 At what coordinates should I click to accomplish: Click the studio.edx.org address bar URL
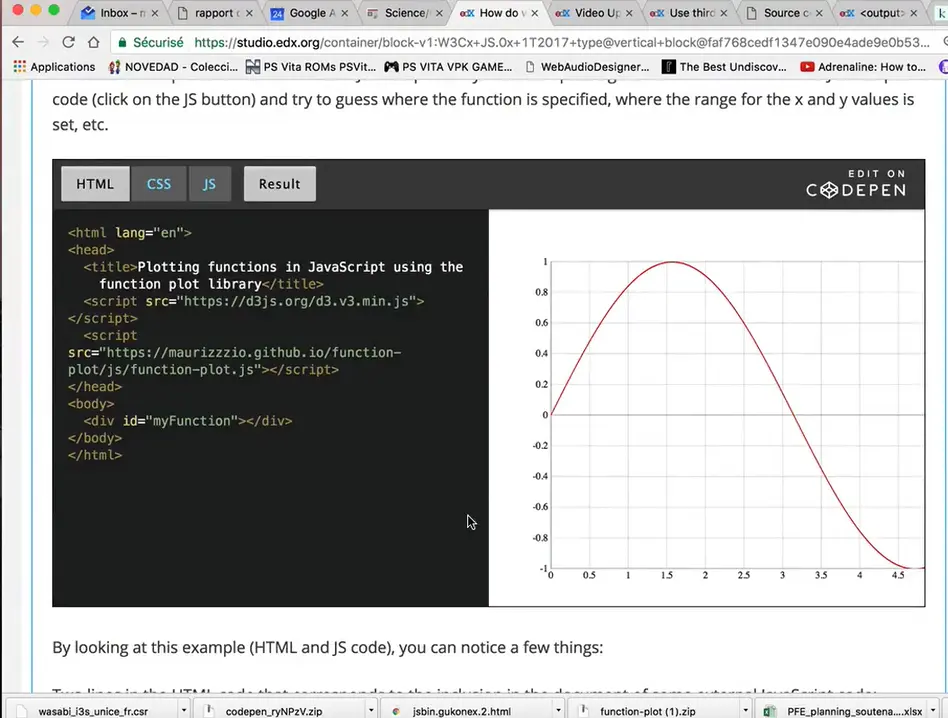click(562, 42)
